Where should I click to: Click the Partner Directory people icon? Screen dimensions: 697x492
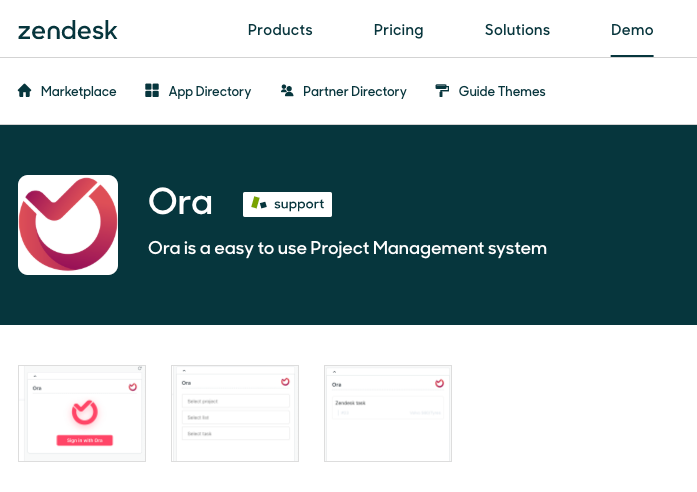coord(287,91)
